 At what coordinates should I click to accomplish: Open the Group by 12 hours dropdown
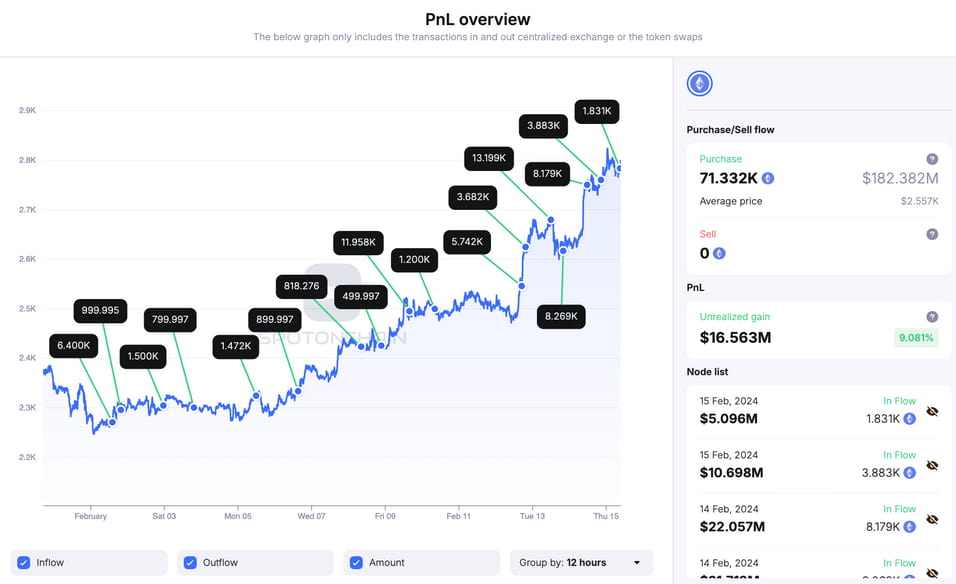point(581,563)
